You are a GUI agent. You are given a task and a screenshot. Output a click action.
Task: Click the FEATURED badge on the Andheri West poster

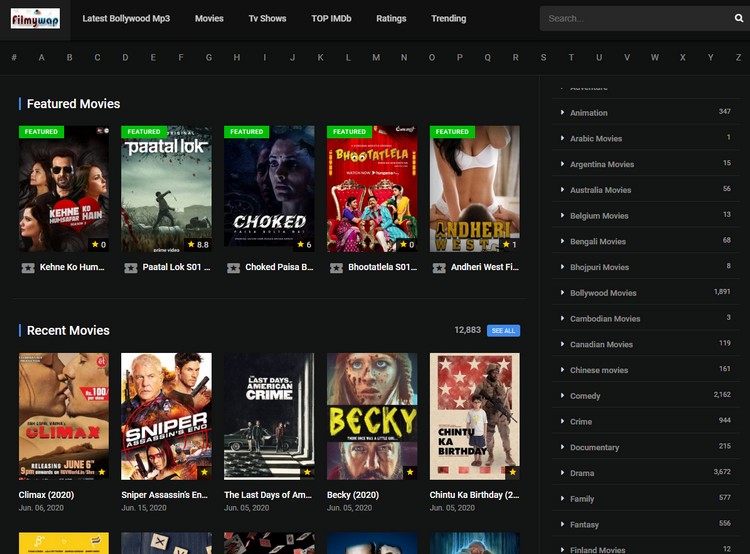point(452,132)
